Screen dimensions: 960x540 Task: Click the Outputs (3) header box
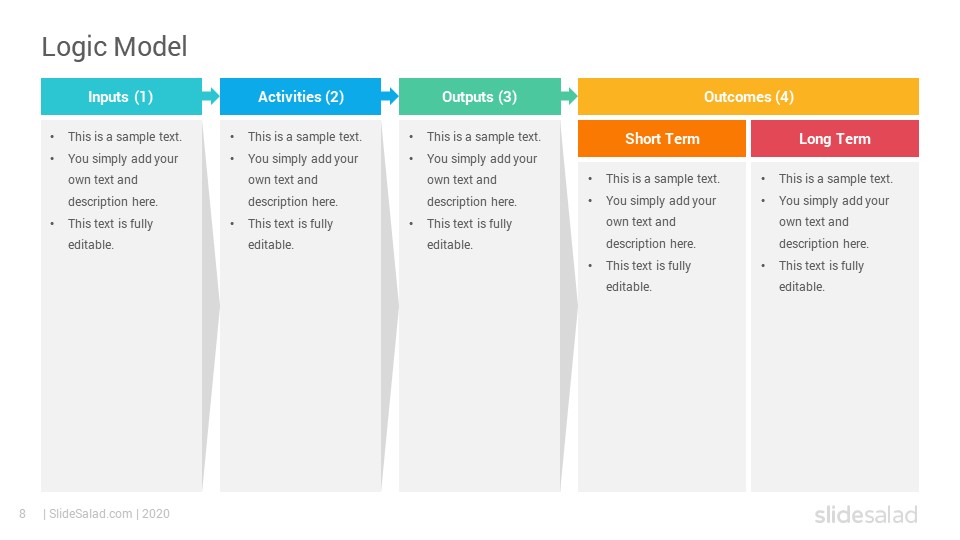(480, 96)
